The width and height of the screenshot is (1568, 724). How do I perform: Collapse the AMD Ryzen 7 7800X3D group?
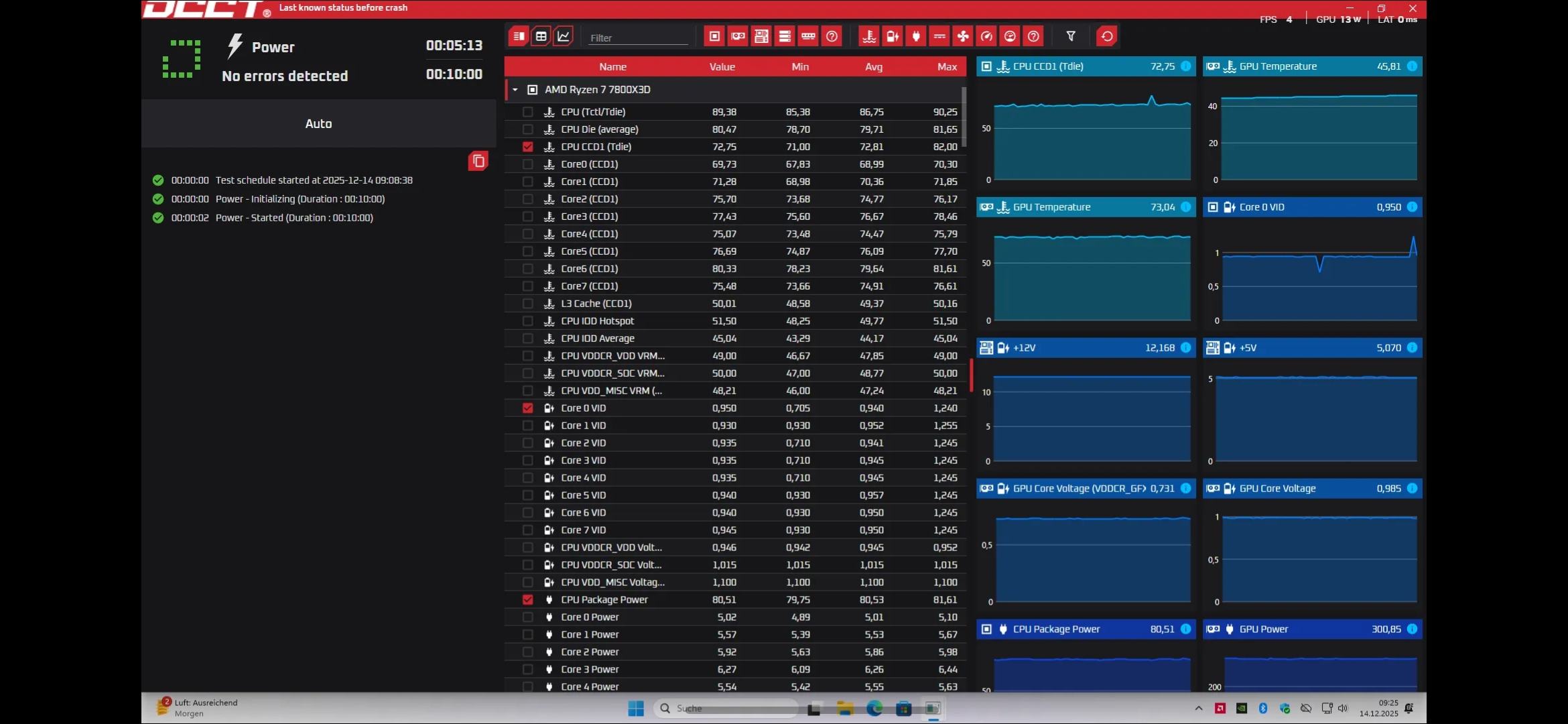coord(515,89)
